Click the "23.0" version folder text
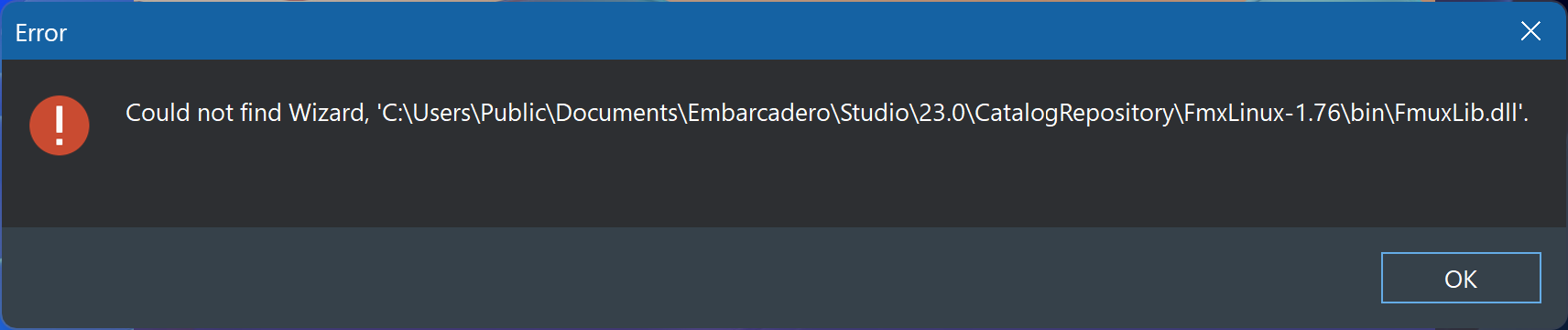 pos(942,113)
